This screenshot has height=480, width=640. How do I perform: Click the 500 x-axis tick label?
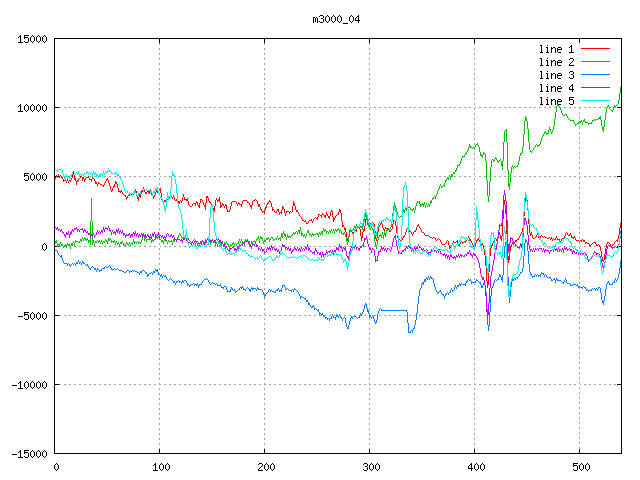(579, 467)
